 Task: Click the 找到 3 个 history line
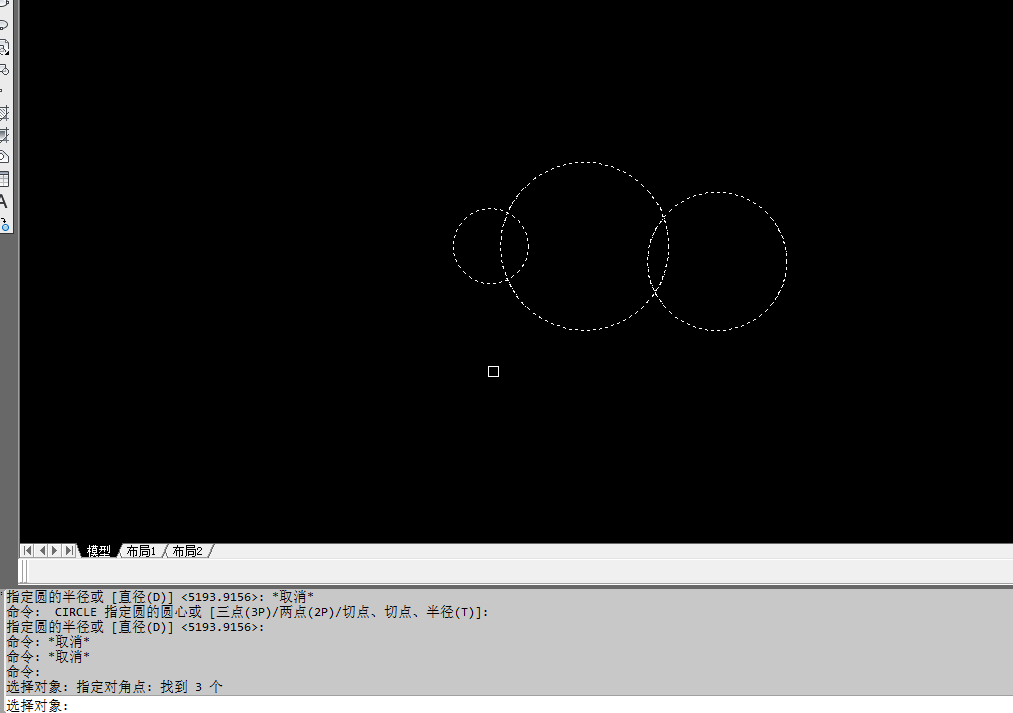tap(114, 687)
